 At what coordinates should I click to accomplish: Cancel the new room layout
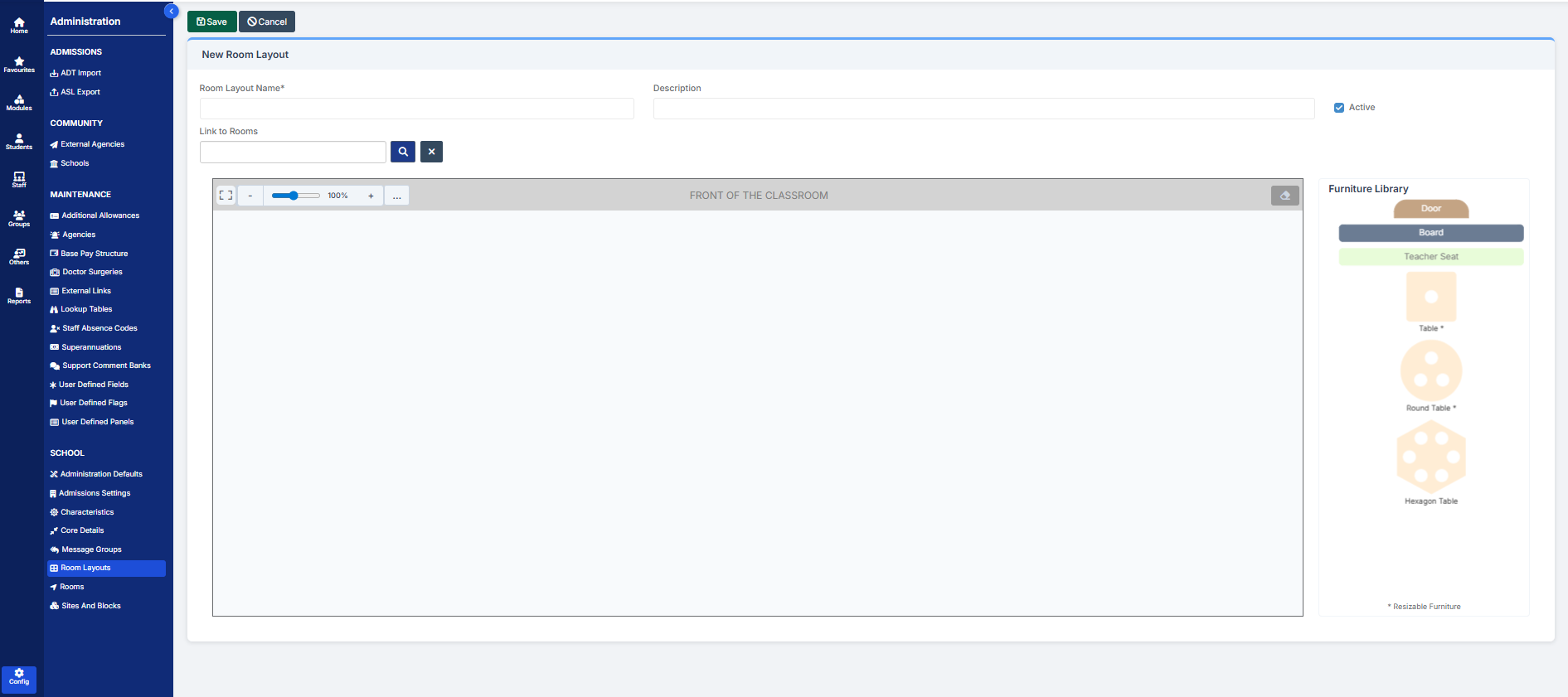(x=267, y=22)
